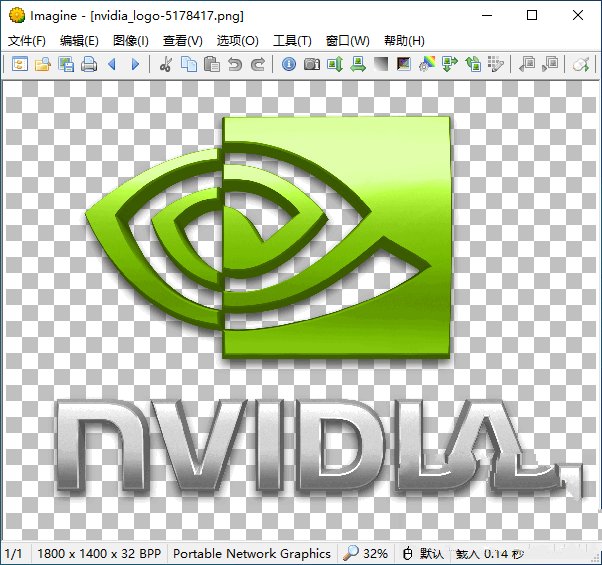Open the 窗口(W) menu
The height and width of the screenshot is (565, 602).
click(347, 40)
